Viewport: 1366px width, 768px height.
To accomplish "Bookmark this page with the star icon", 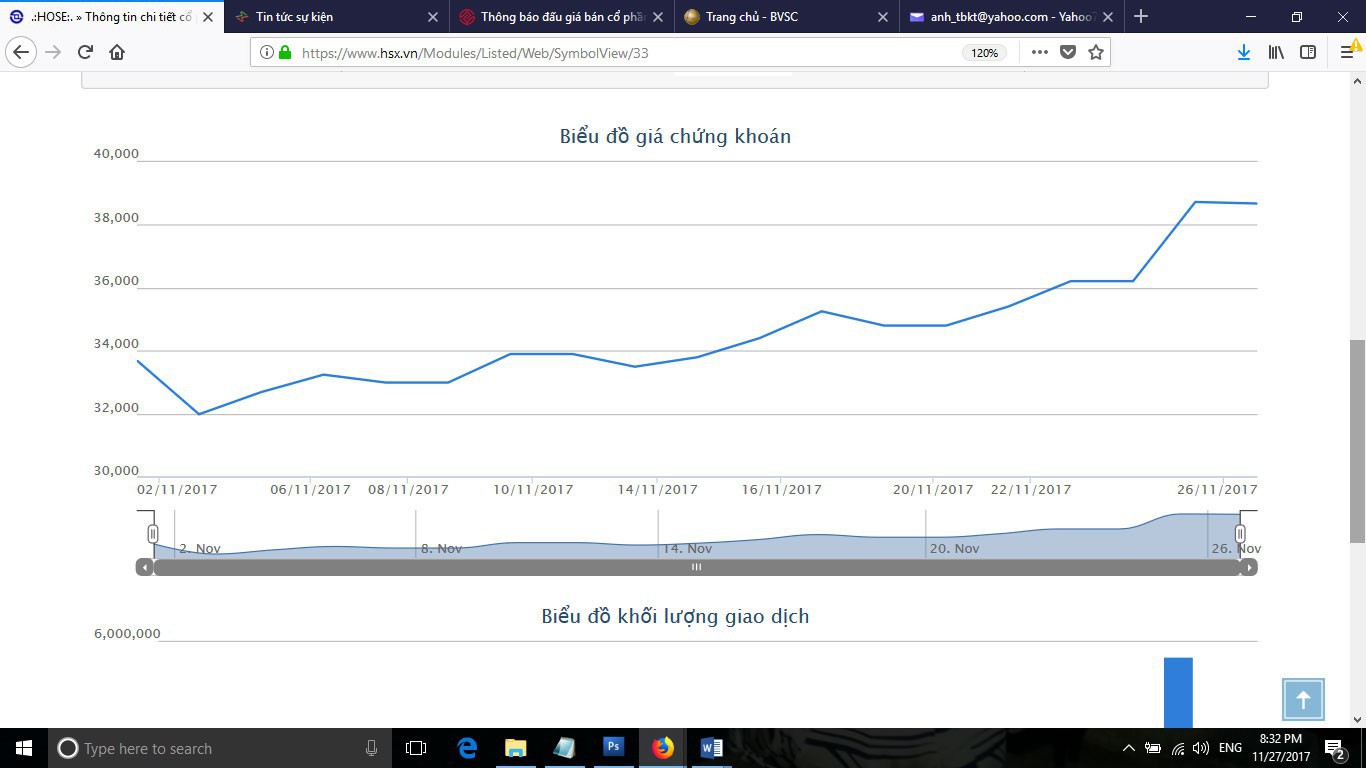I will point(1096,53).
